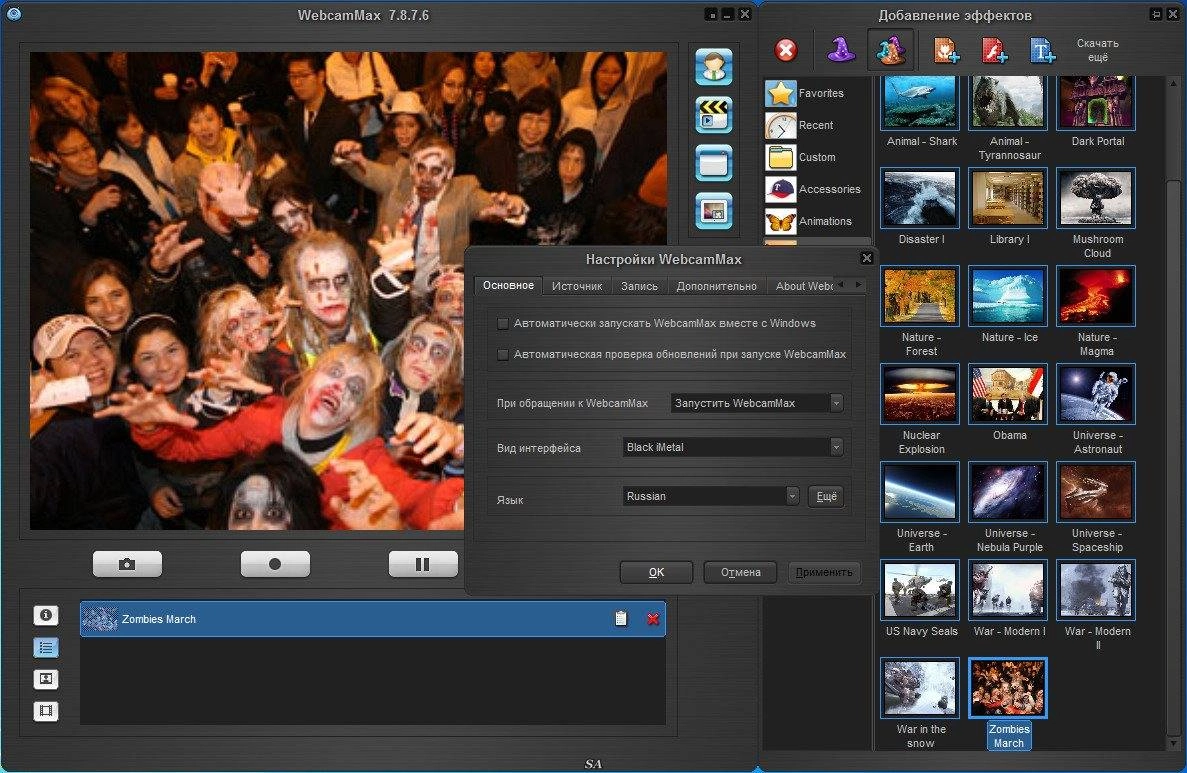Select the Animal - Shark effect thumbnail
This screenshot has width=1187, height=773.
coord(920,103)
